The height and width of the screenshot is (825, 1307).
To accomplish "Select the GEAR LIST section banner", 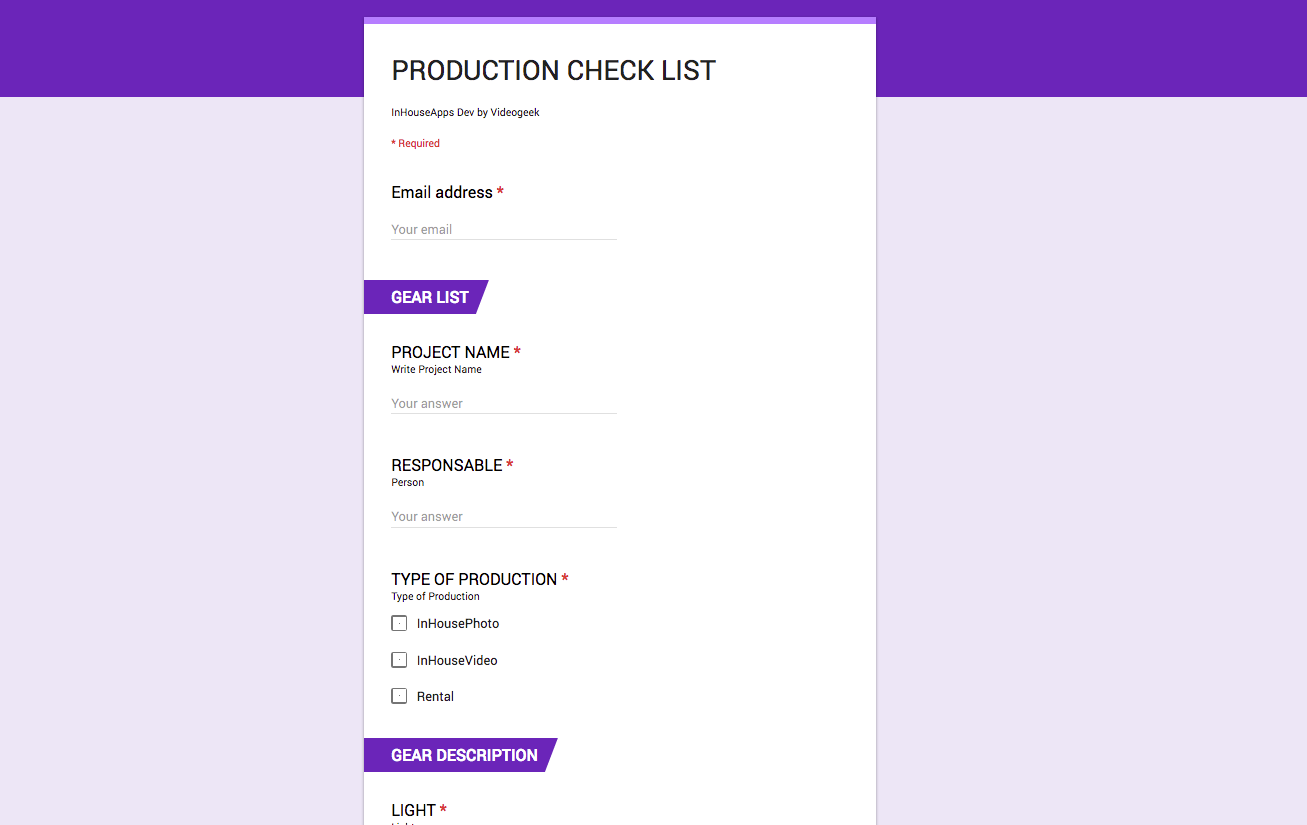I will pos(429,297).
